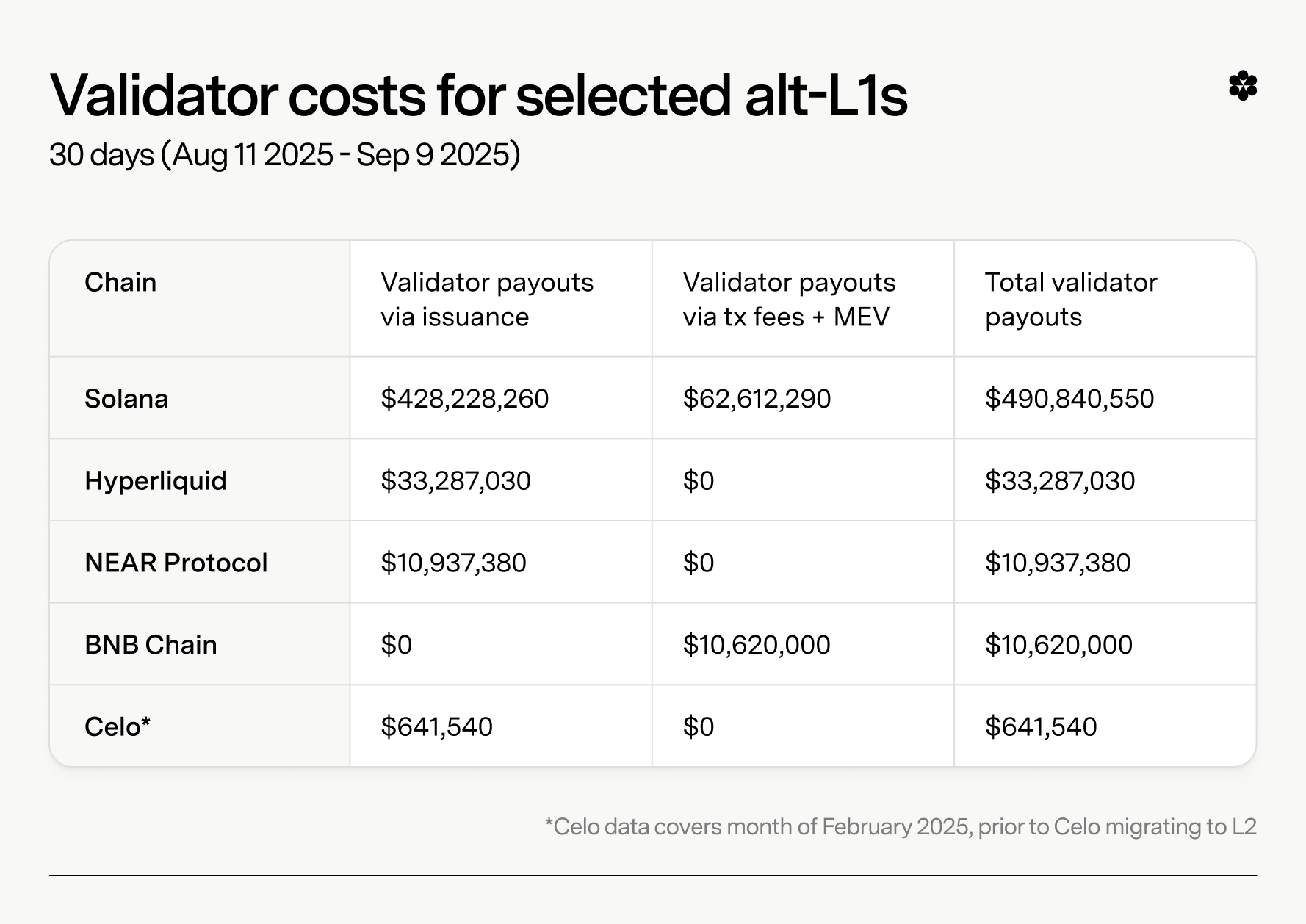The image size is (1306, 924).
Task: Click Solana issuance value $428,228,260
Action: coord(465,399)
